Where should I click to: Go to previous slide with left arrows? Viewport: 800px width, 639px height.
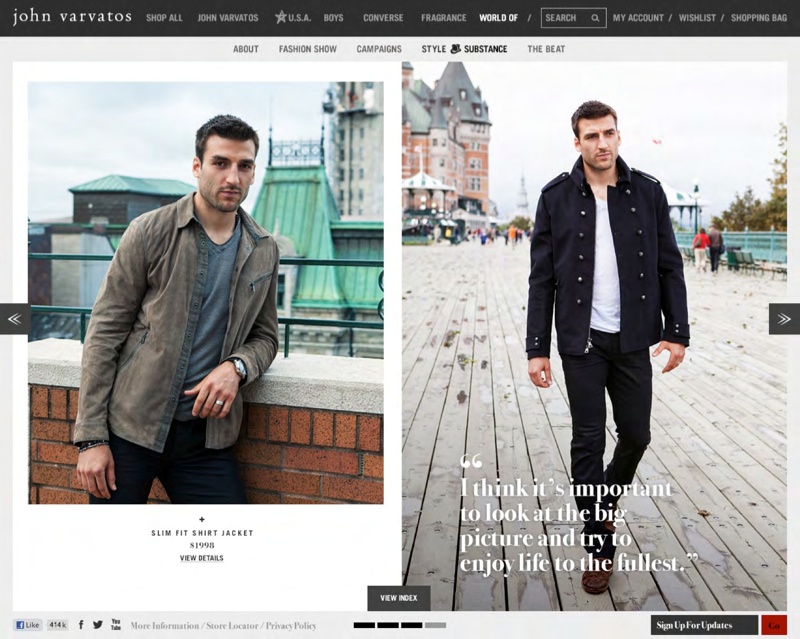tap(14, 319)
